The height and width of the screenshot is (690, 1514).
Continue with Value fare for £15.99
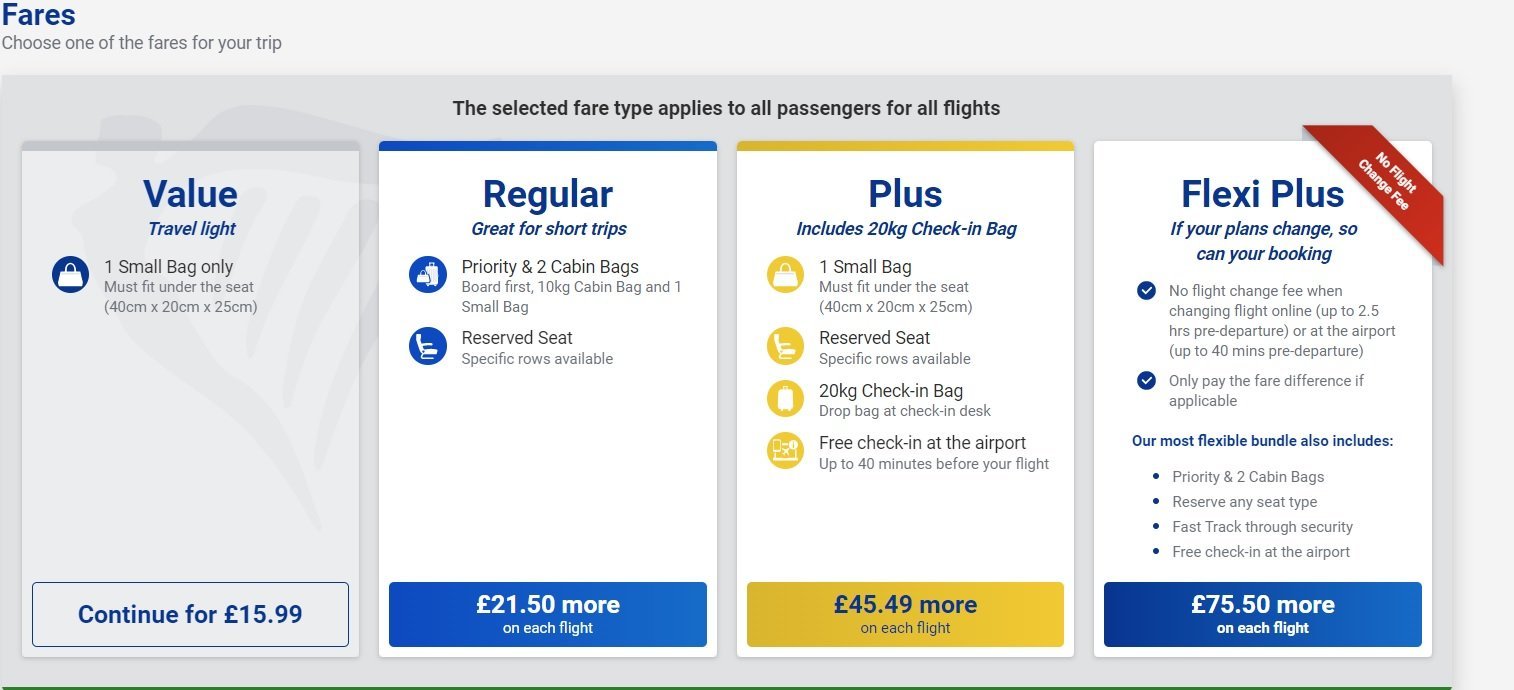tap(190, 614)
